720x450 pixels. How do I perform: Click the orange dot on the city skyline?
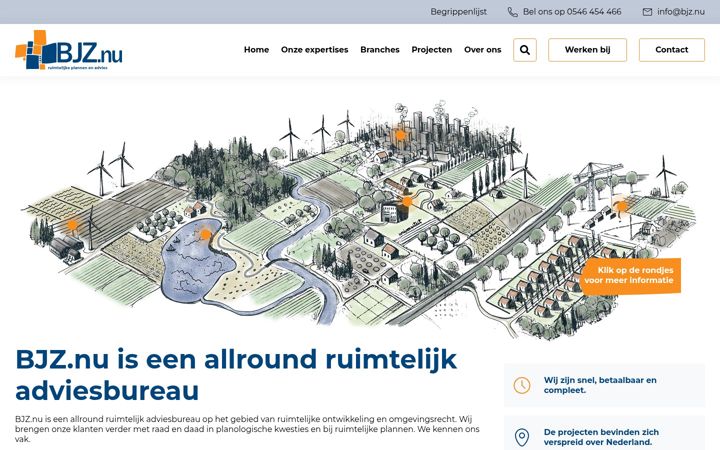click(x=400, y=135)
